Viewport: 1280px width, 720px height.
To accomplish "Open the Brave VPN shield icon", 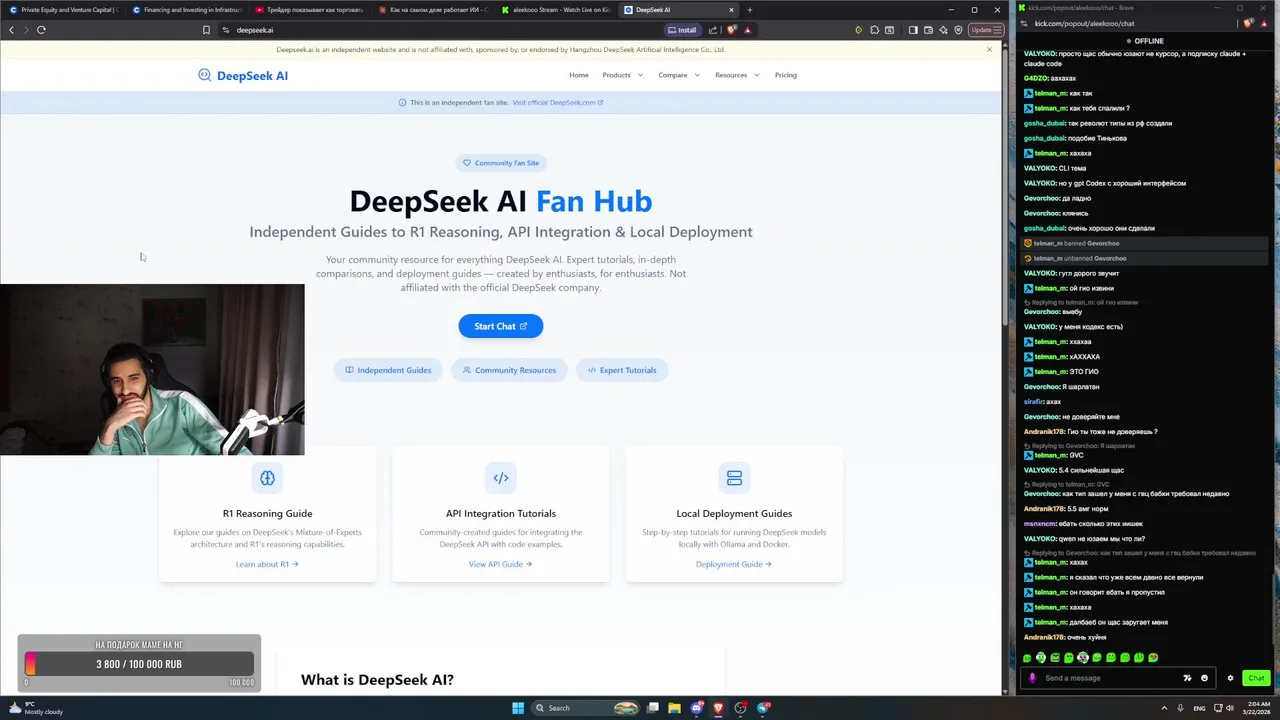I will click(958, 30).
